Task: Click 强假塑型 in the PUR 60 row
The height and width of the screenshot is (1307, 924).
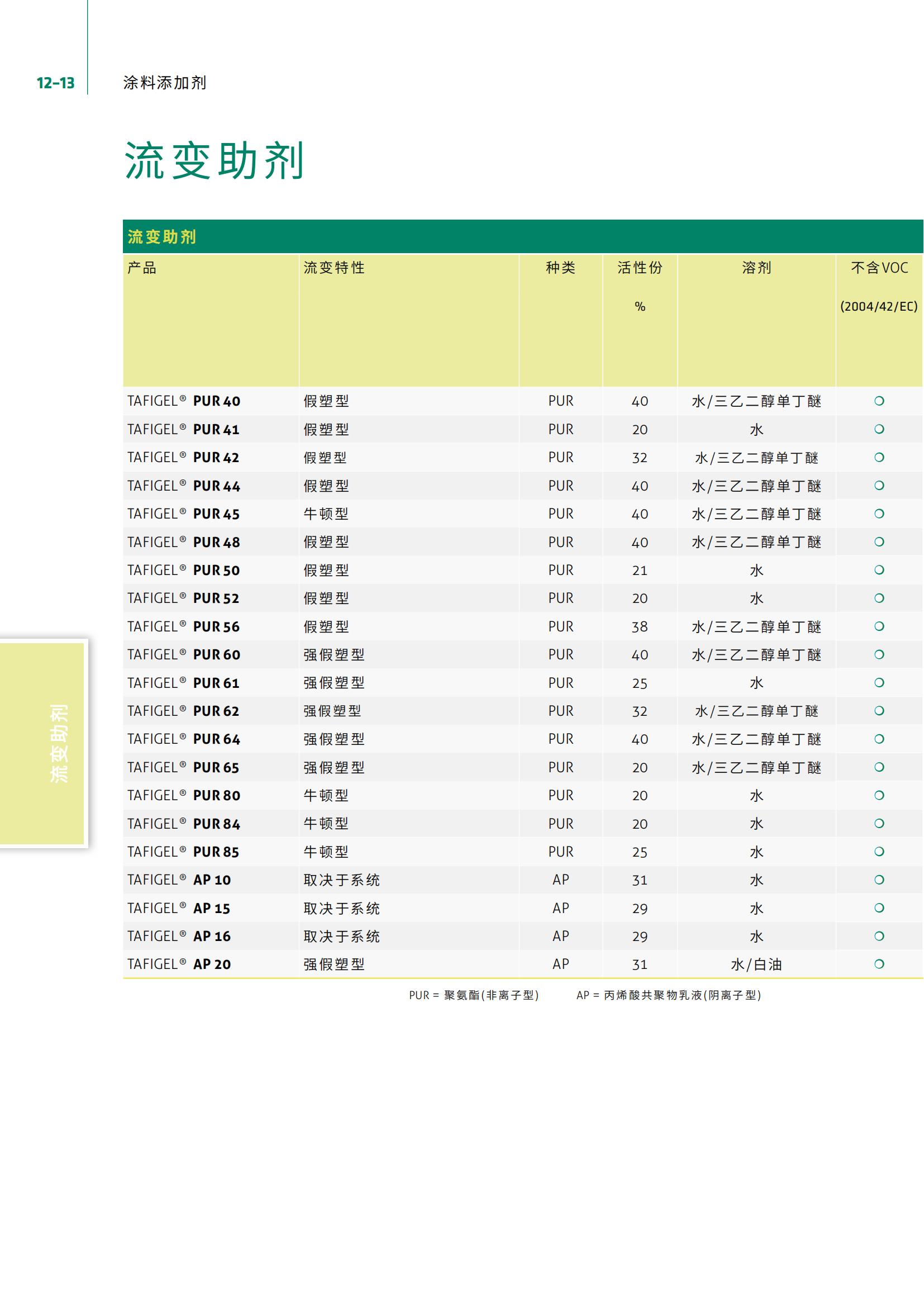Action: (334, 655)
